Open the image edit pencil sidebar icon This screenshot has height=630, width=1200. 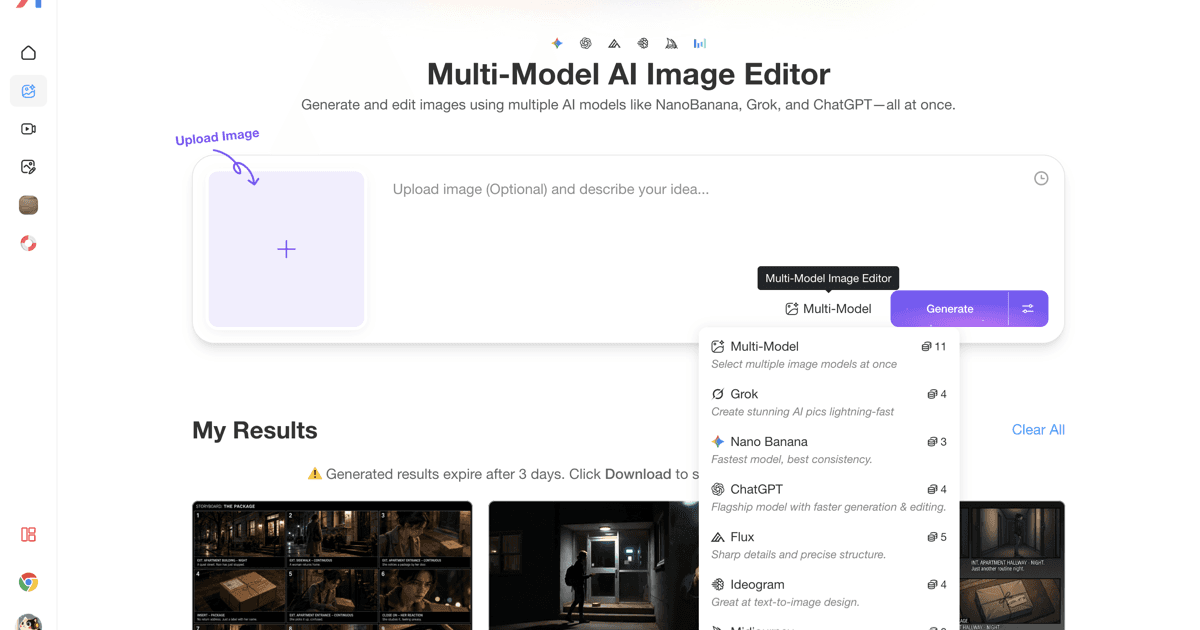(28, 167)
